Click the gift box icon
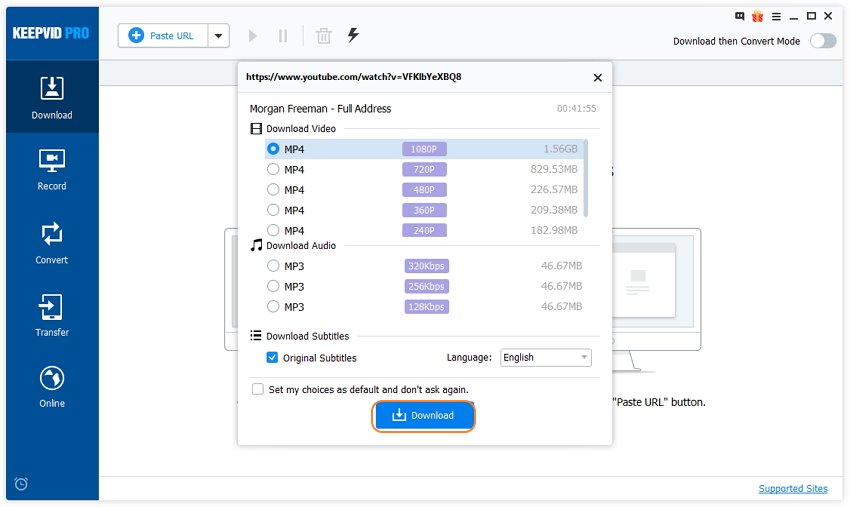Viewport: 850px width, 507px height. tap(757, 16)
